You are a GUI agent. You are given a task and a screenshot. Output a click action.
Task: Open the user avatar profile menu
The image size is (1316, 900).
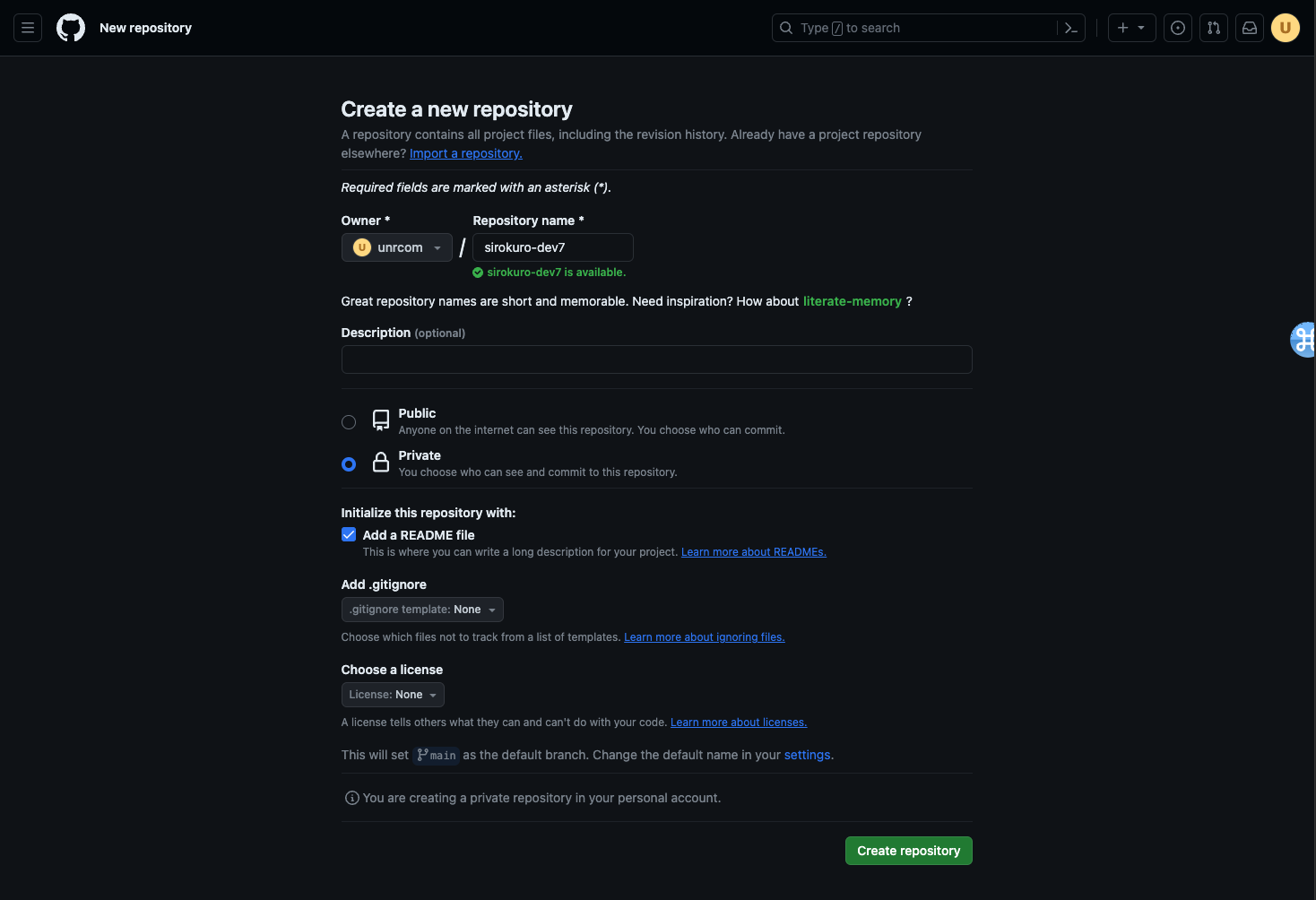pos(1286,28)
